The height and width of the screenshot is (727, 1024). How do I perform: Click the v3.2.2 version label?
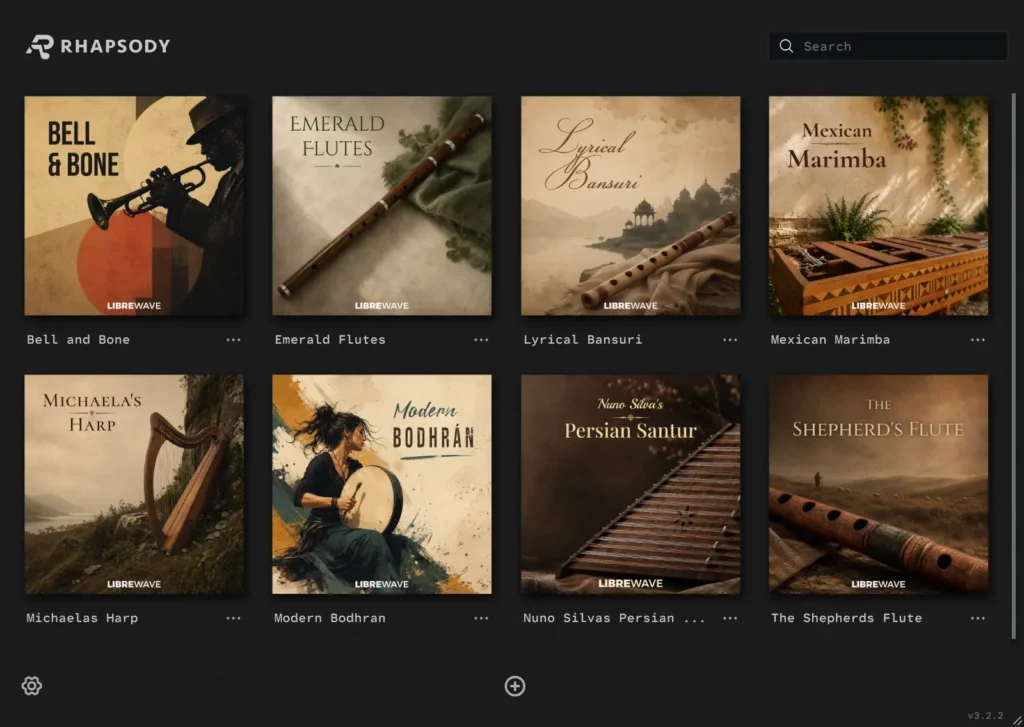coord(985,715)
